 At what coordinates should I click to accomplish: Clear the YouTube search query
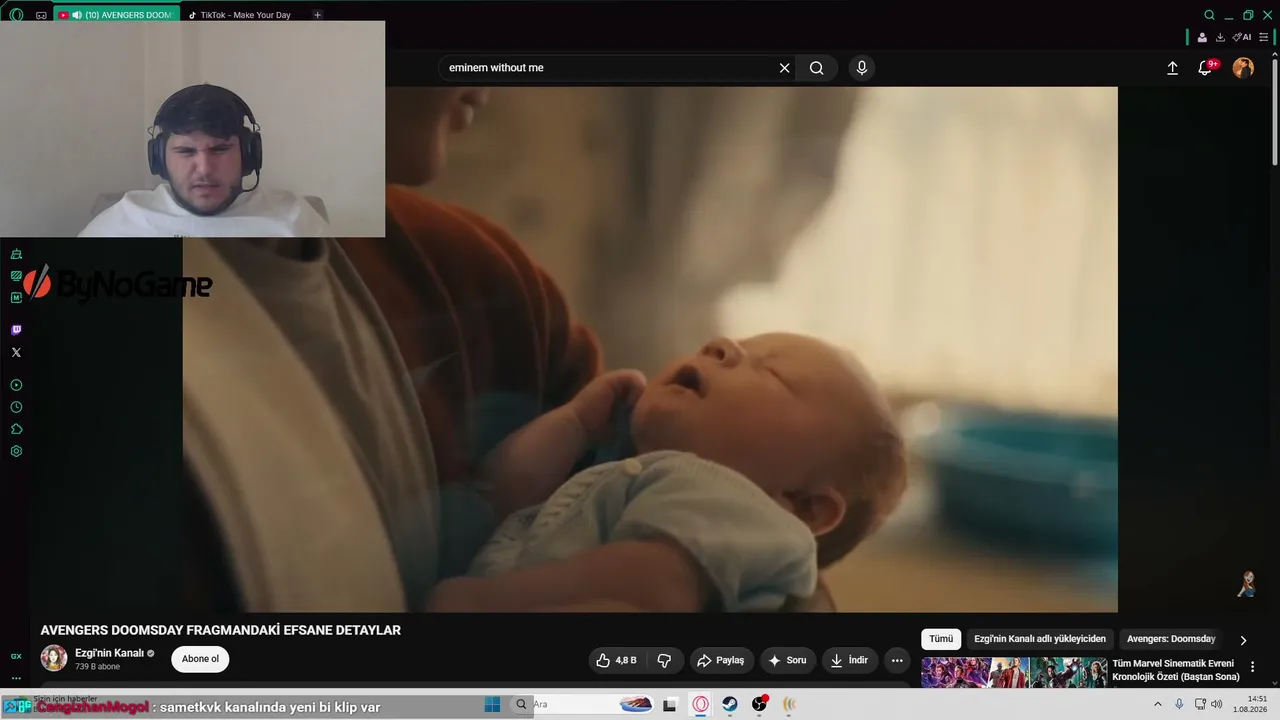click(785, 68)
